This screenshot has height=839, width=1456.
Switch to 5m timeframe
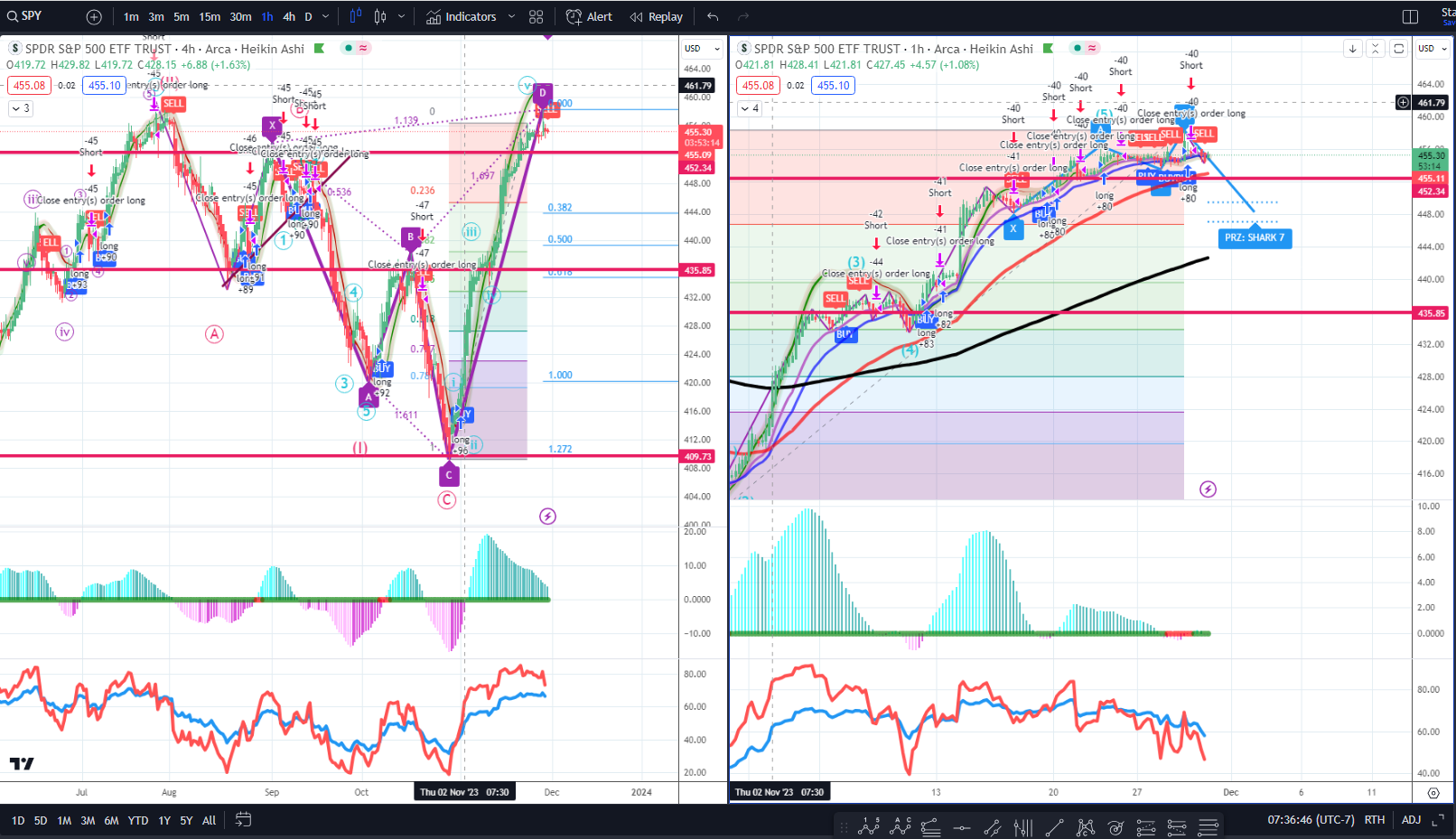182,16
